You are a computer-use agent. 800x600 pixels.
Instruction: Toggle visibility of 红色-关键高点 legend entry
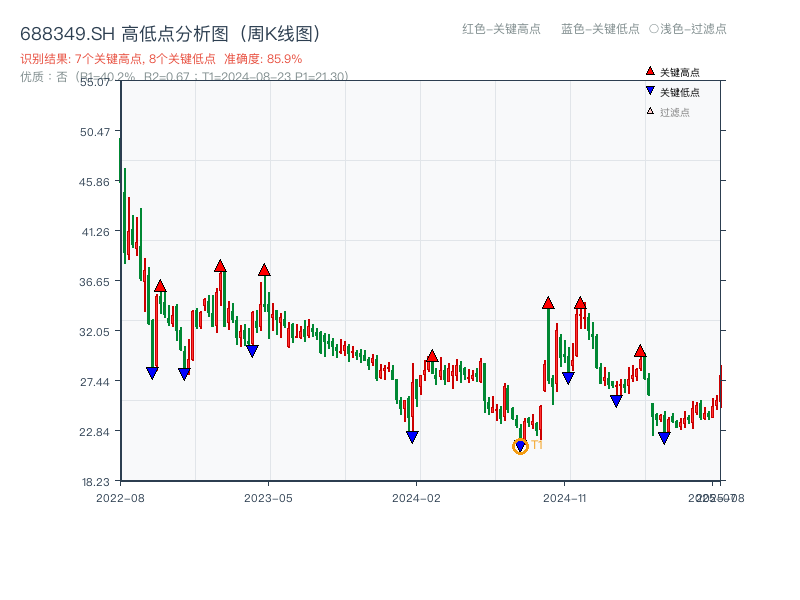[x=500, y=30]
